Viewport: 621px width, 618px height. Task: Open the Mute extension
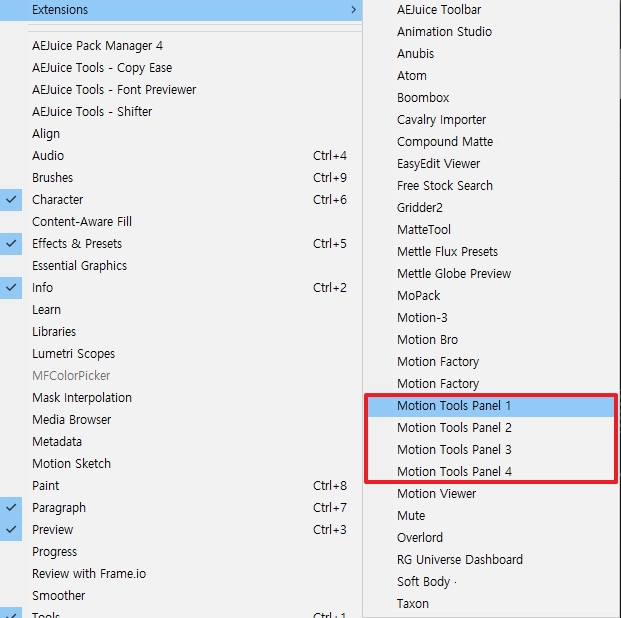(411, 515)
